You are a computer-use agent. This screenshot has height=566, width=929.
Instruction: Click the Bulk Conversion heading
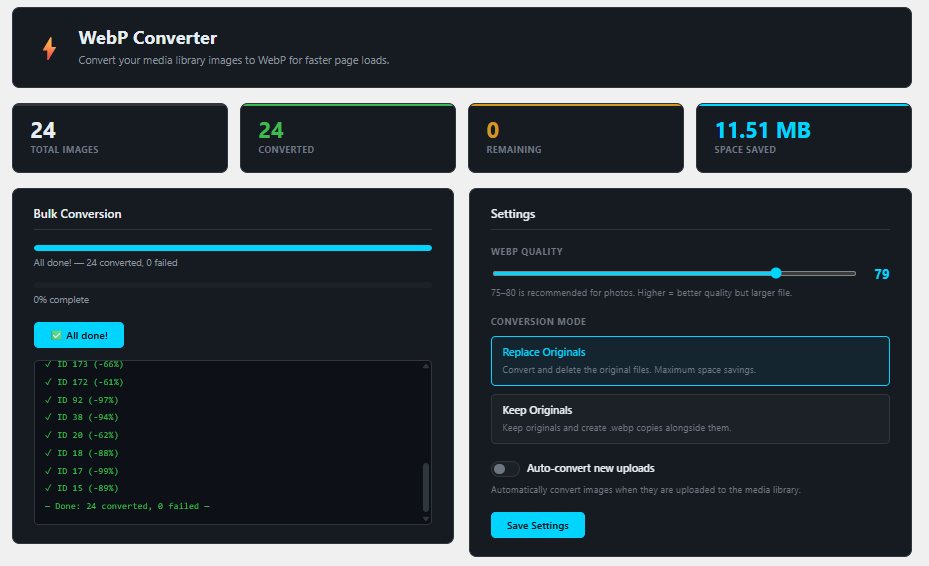coord(77,214)
